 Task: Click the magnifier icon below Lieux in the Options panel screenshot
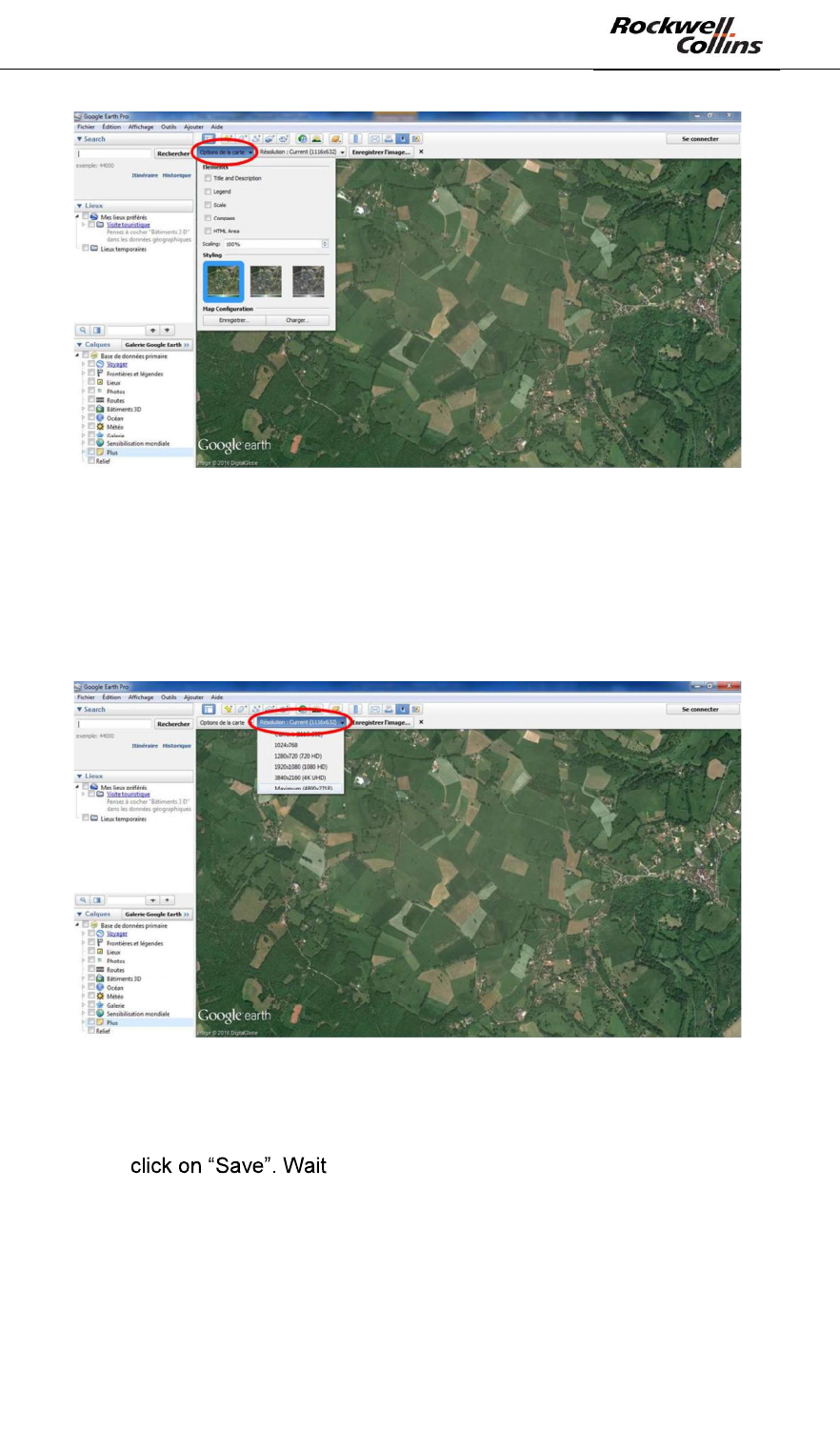coord(83,331)
